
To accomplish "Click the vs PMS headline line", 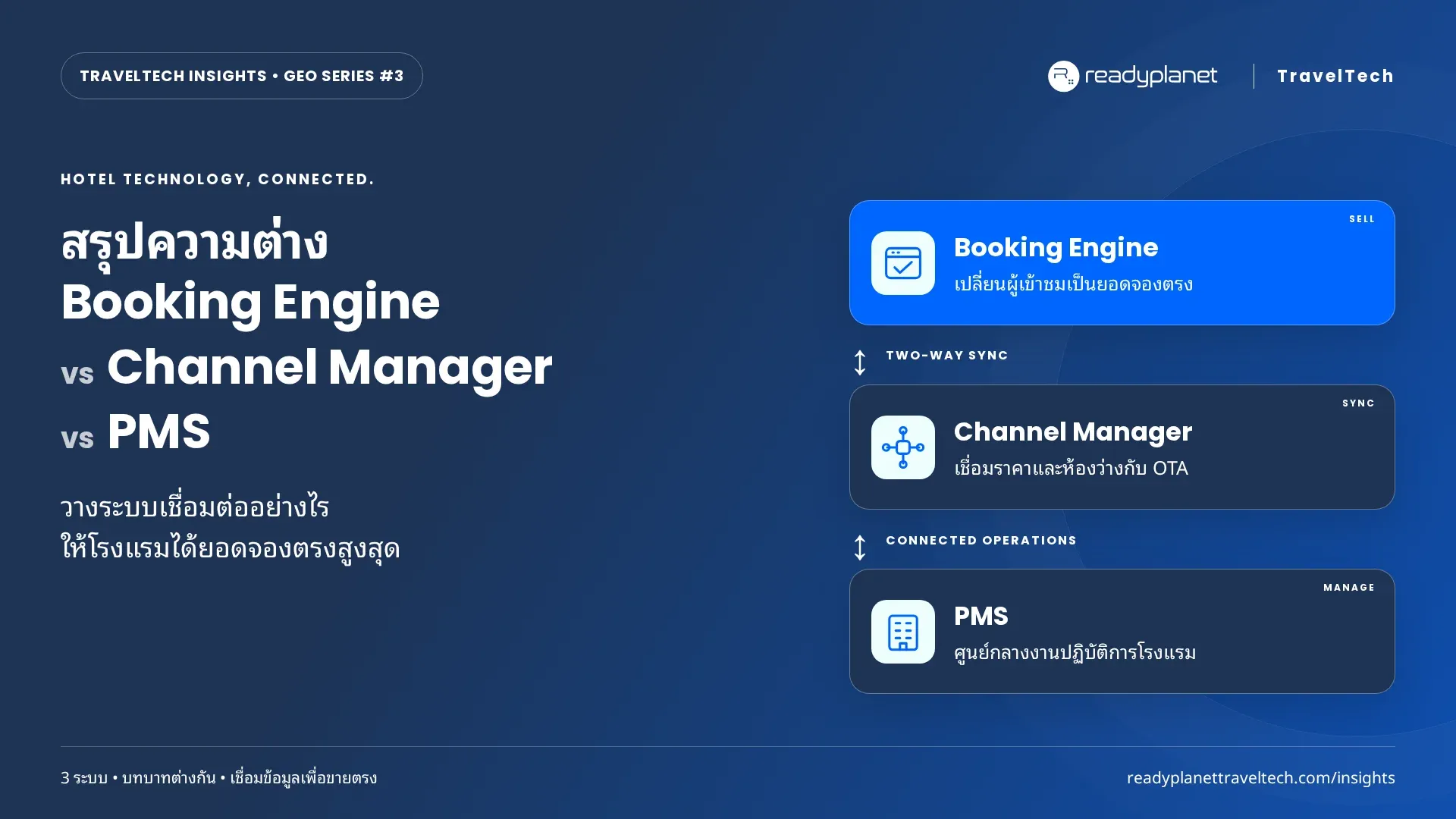I will point(135,432).
